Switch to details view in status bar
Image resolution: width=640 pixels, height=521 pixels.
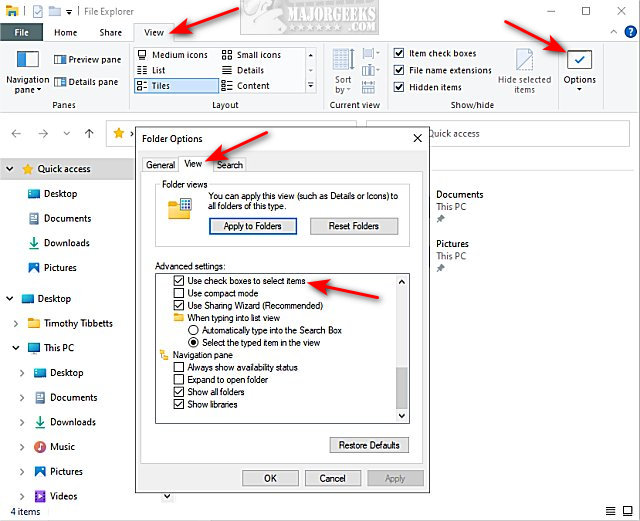610,511
